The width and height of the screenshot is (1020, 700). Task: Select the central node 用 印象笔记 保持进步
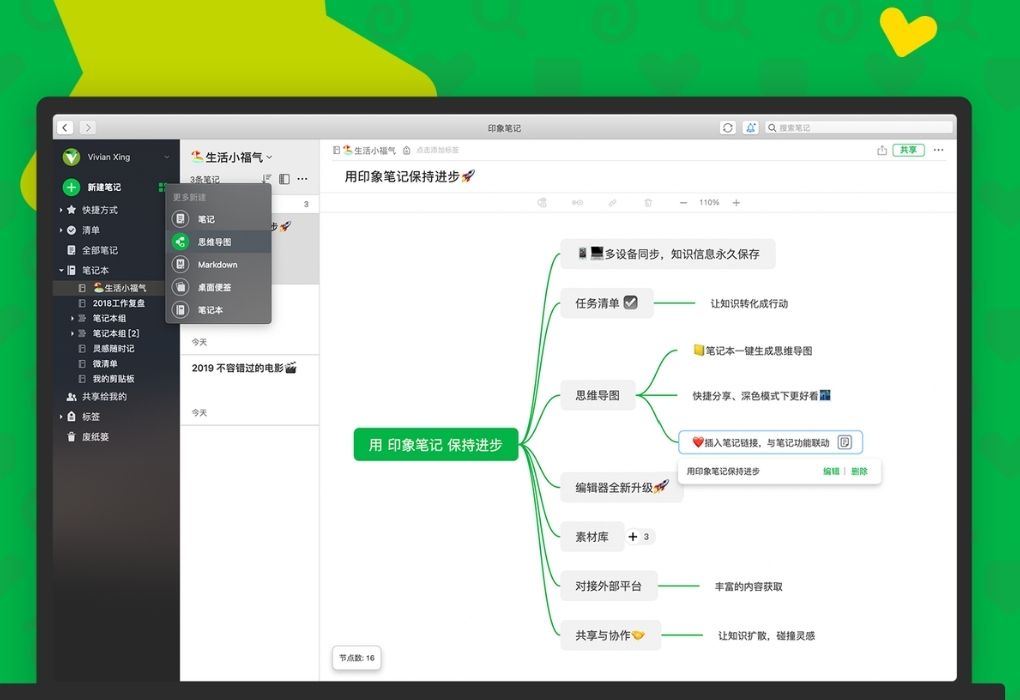(x=436, y=444)
